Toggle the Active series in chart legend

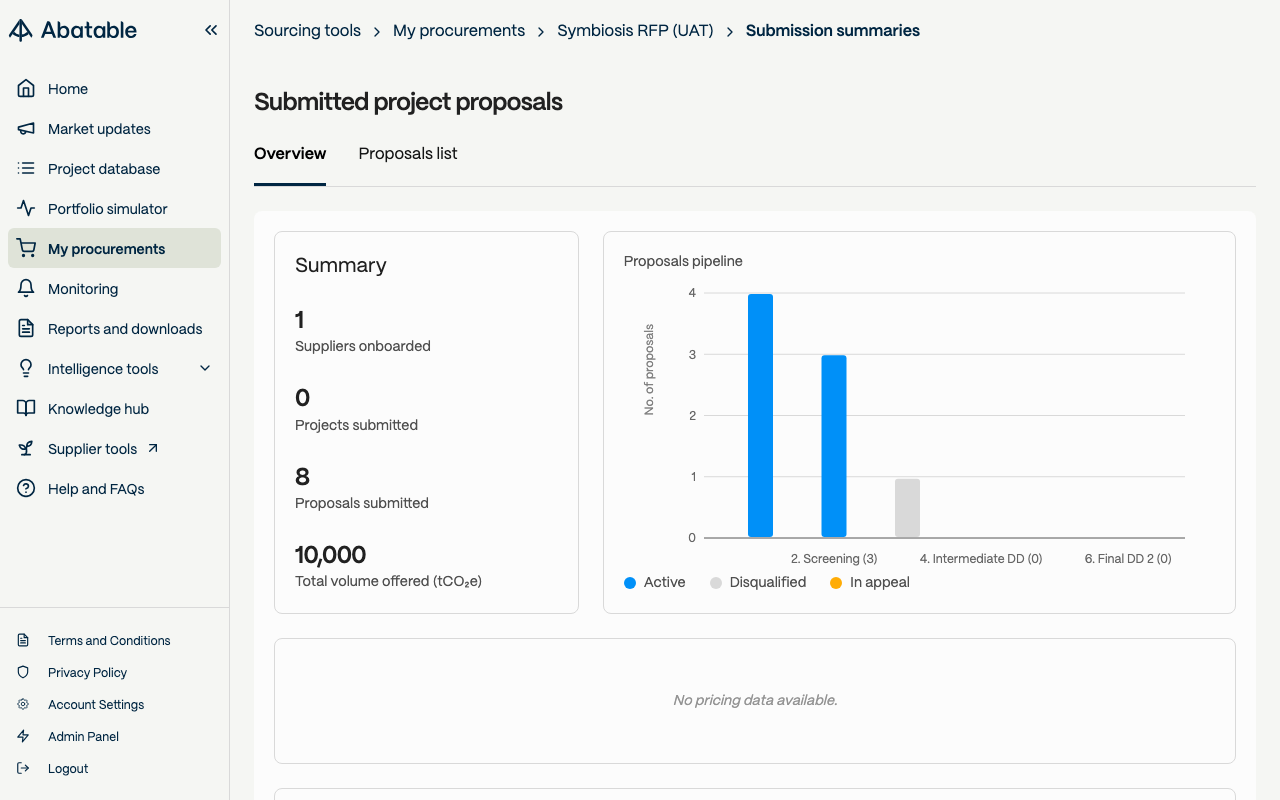click(655, 582)
